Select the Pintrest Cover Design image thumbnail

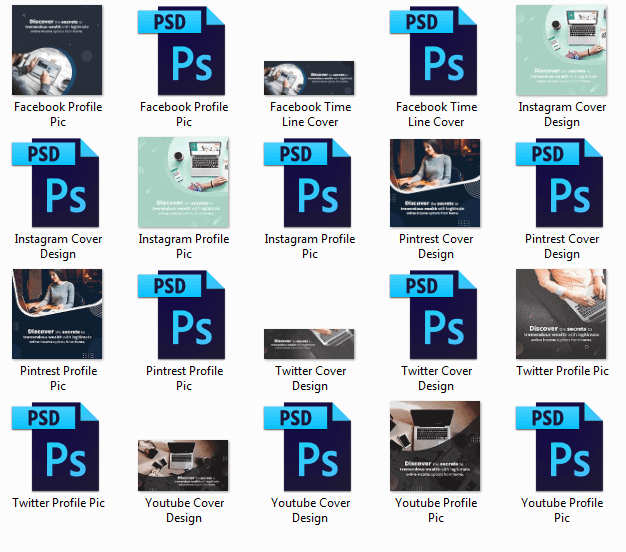(436, 183)
